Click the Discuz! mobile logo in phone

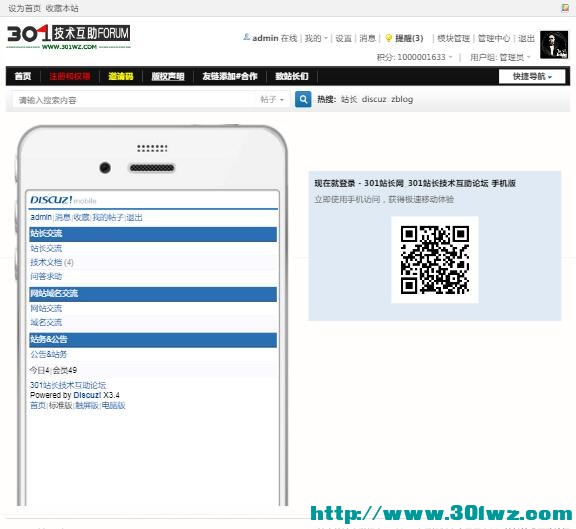63,200
